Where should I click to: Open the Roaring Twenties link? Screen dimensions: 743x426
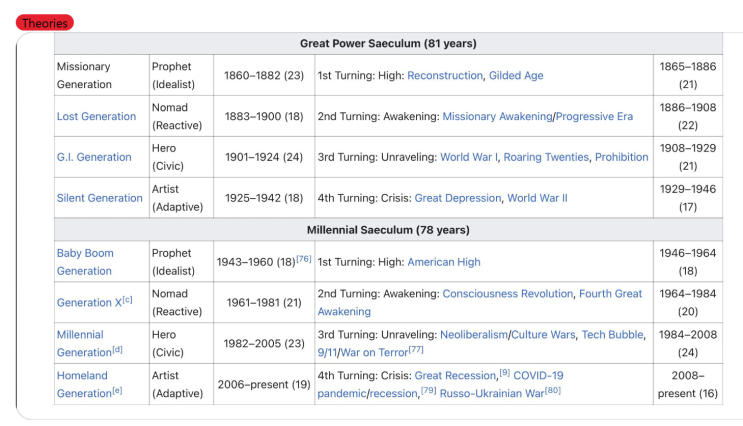546,157
